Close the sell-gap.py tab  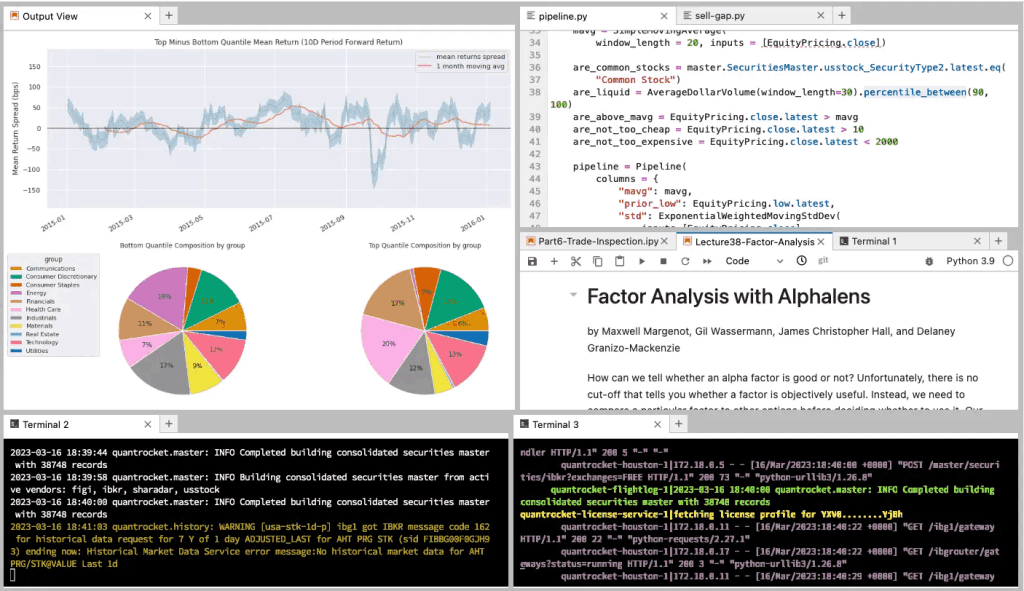[x=821, y=16]
